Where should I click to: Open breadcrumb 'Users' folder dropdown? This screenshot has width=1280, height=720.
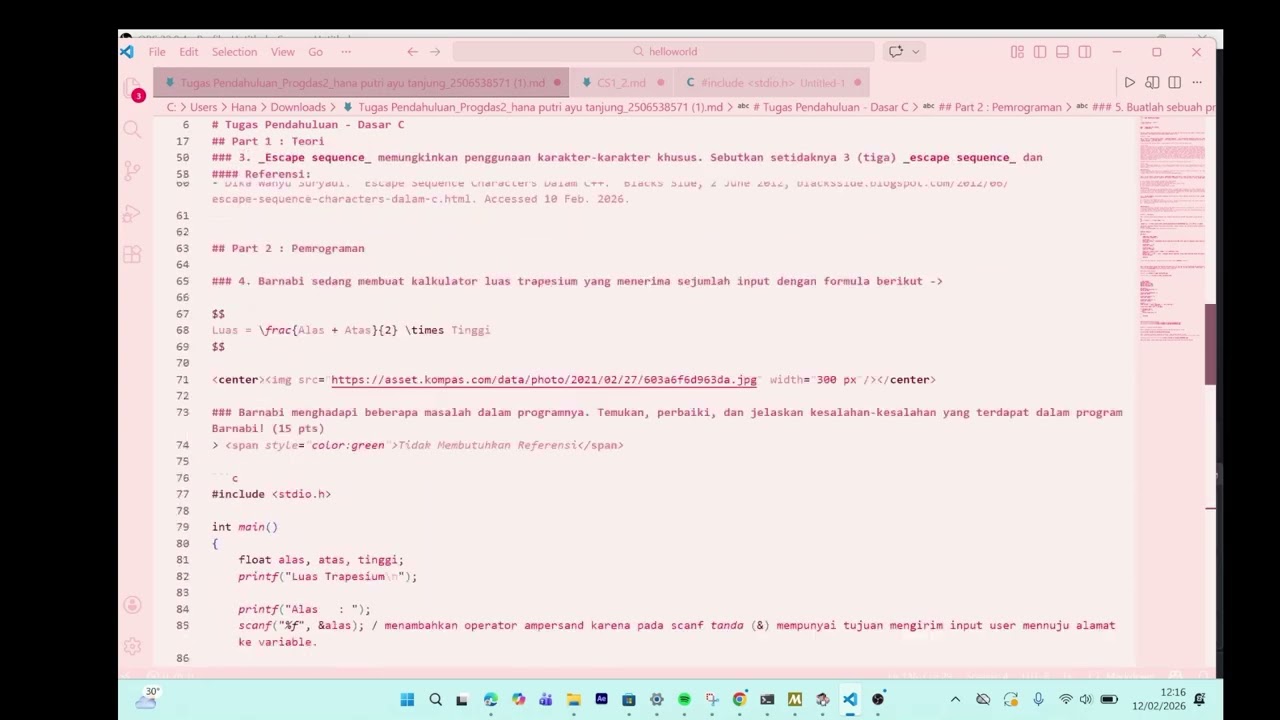(203, 107)
